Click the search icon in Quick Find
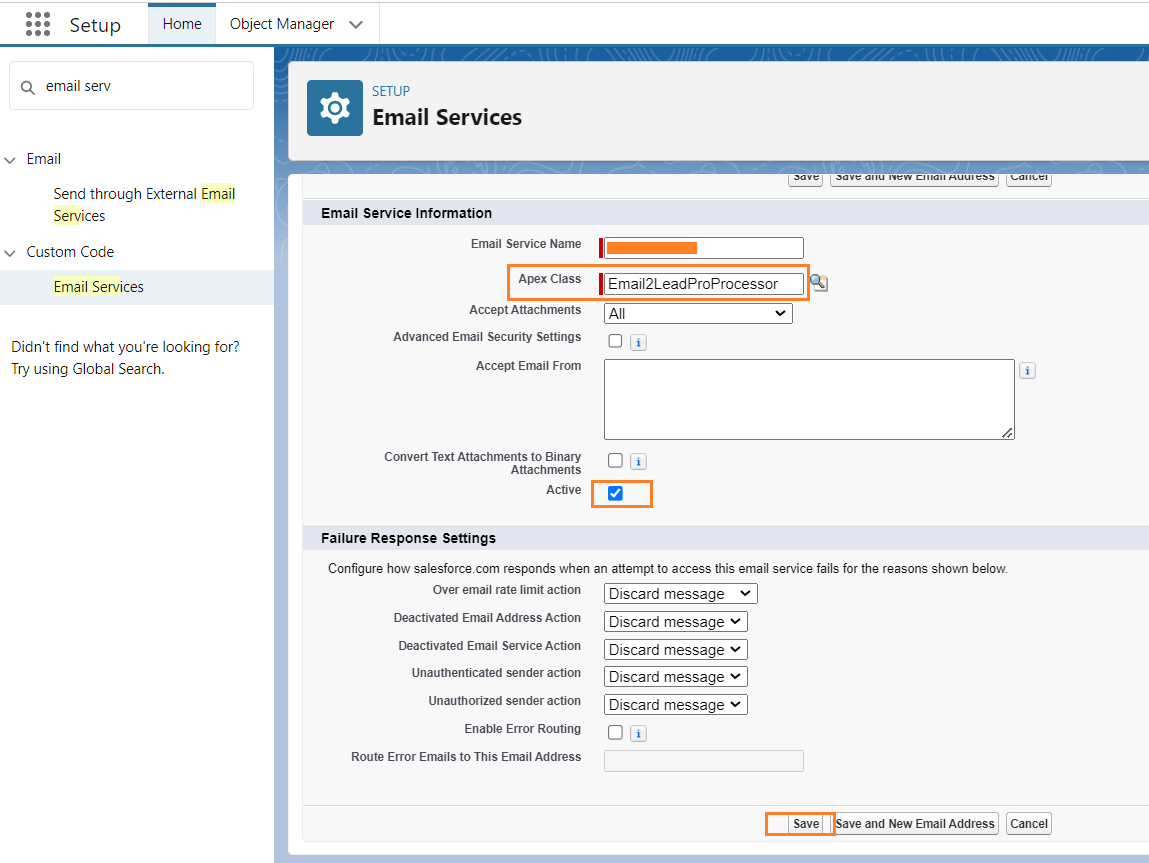This screenshot has height=863, width=1149. click(28, 87)
